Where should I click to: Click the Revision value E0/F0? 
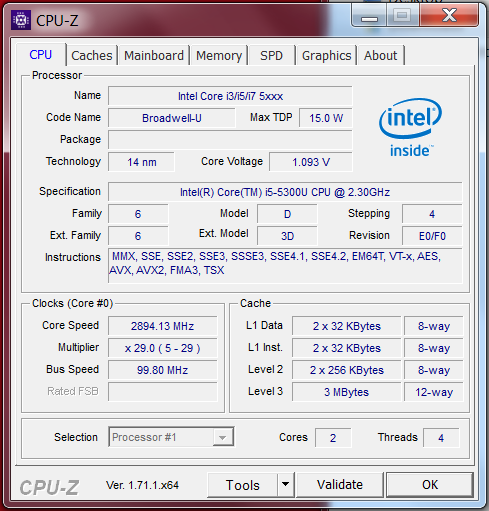tap(432, 236)
